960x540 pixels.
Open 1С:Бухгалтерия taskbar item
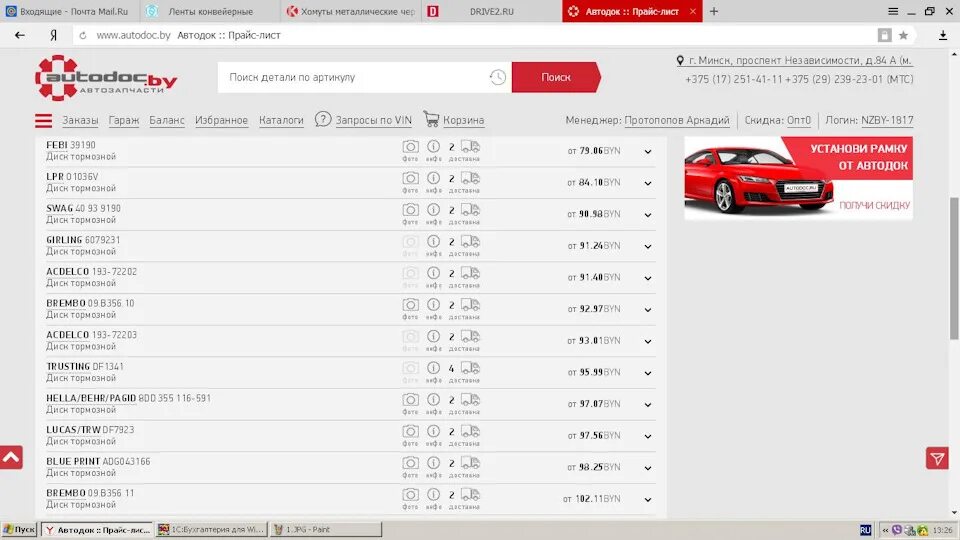tap(211, 530)
